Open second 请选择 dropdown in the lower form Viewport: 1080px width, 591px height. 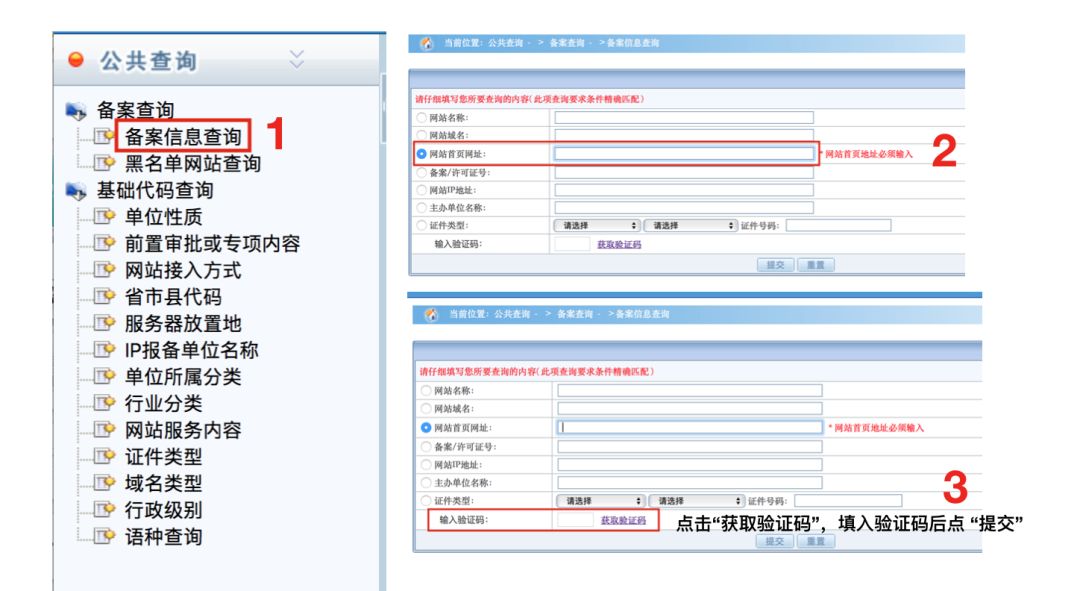697,501
